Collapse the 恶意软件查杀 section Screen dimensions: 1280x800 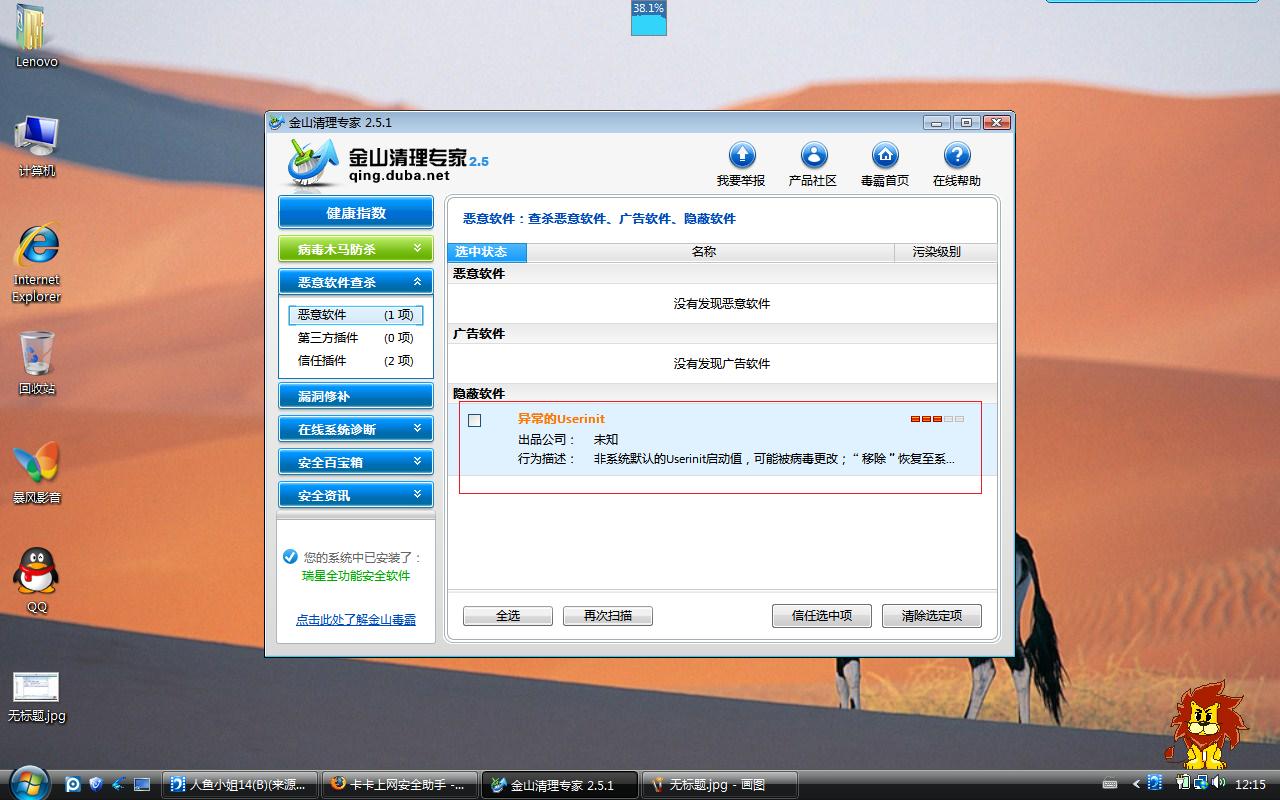pos(356,282)
